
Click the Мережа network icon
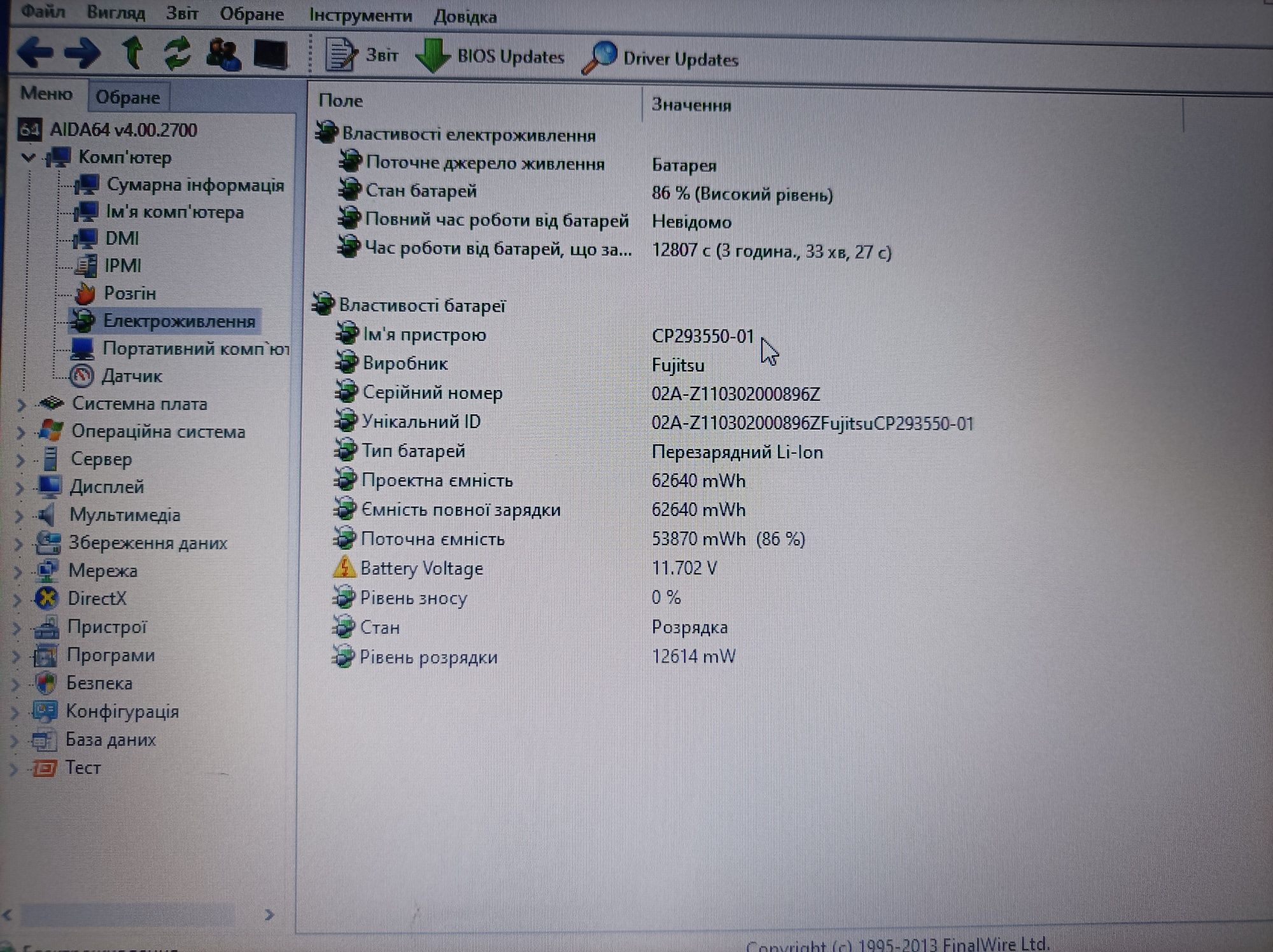(47, 571)
